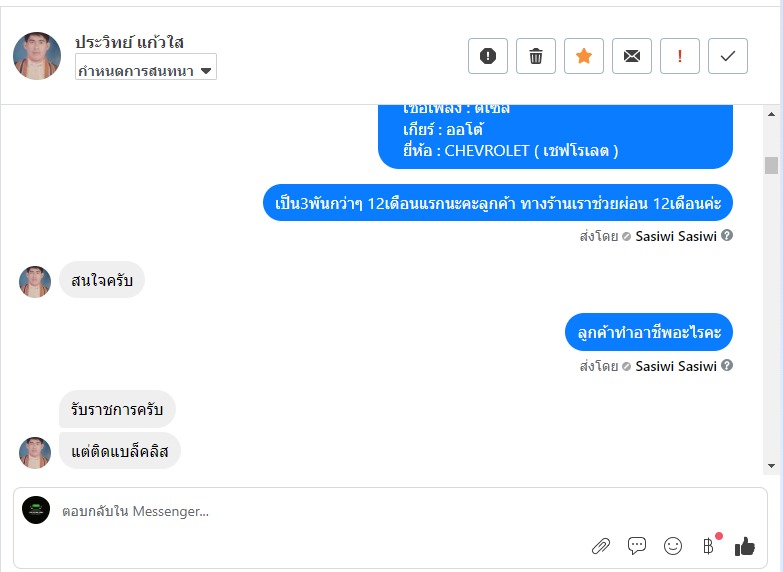Click the chat scrollbar thumb

pyautogui.click(x=771, y=165)
